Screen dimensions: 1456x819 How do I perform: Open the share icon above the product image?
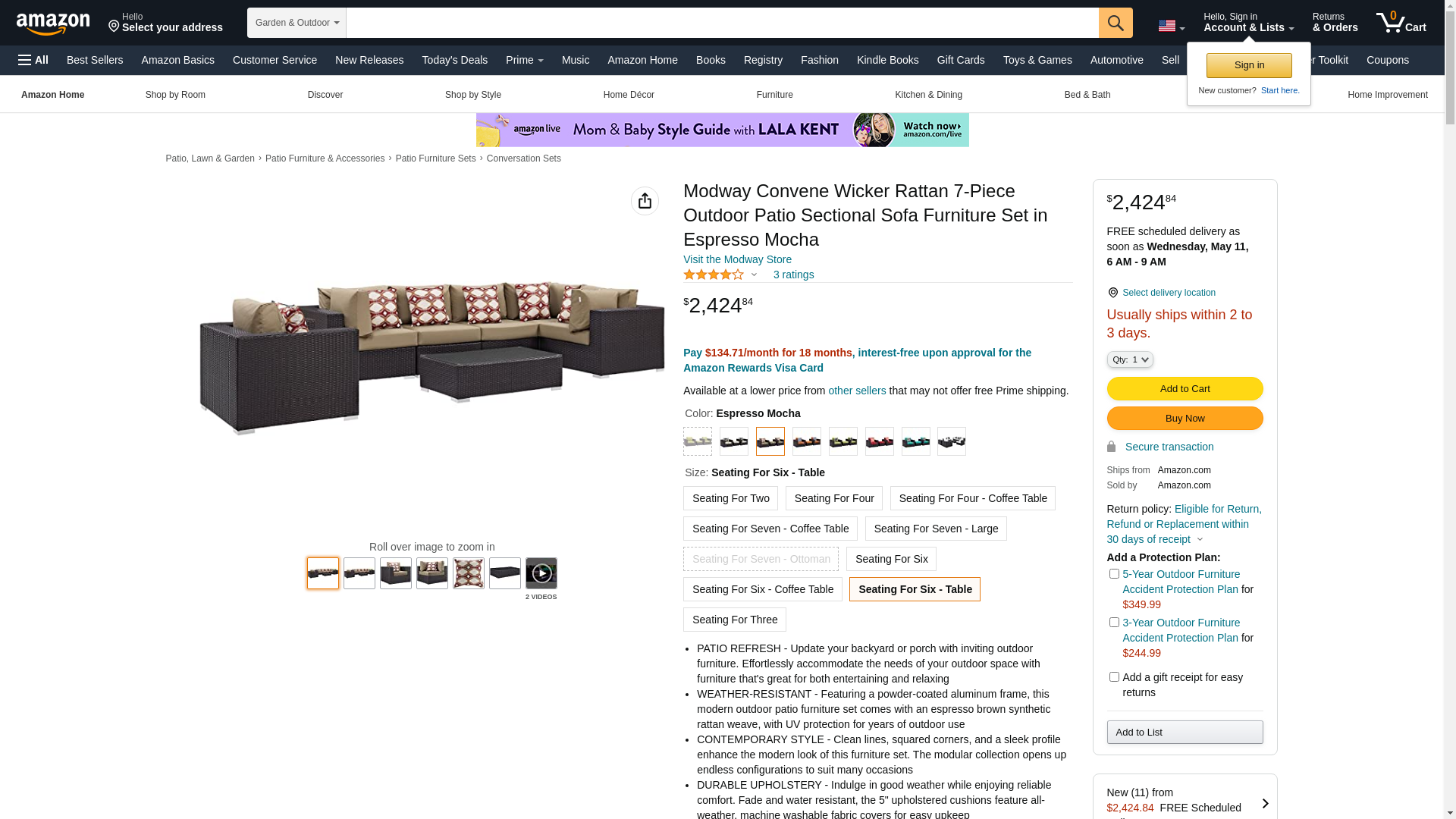(x=645, y=201)
